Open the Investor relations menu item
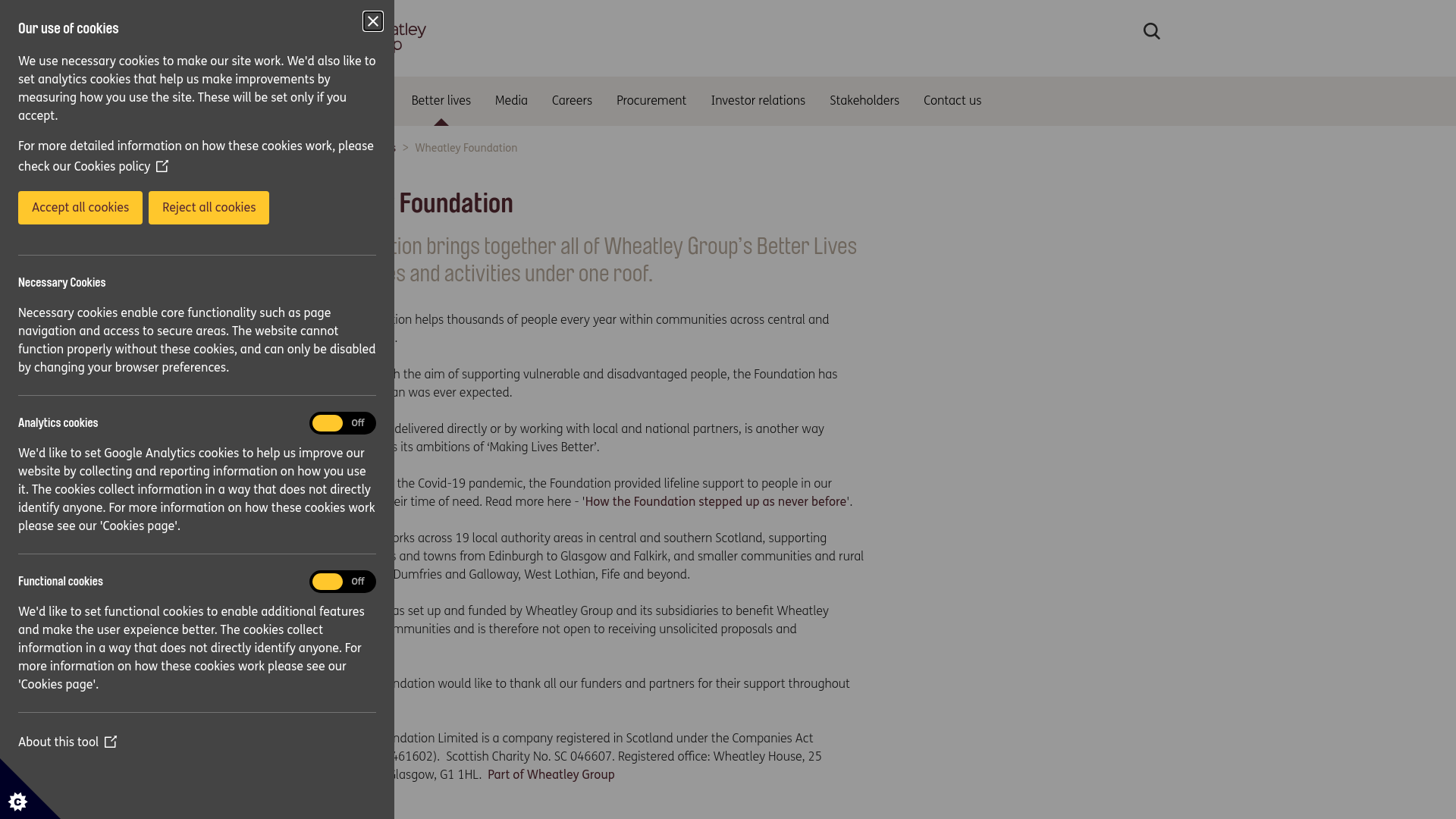This screenshot has height=819, width=1456. 758,100
